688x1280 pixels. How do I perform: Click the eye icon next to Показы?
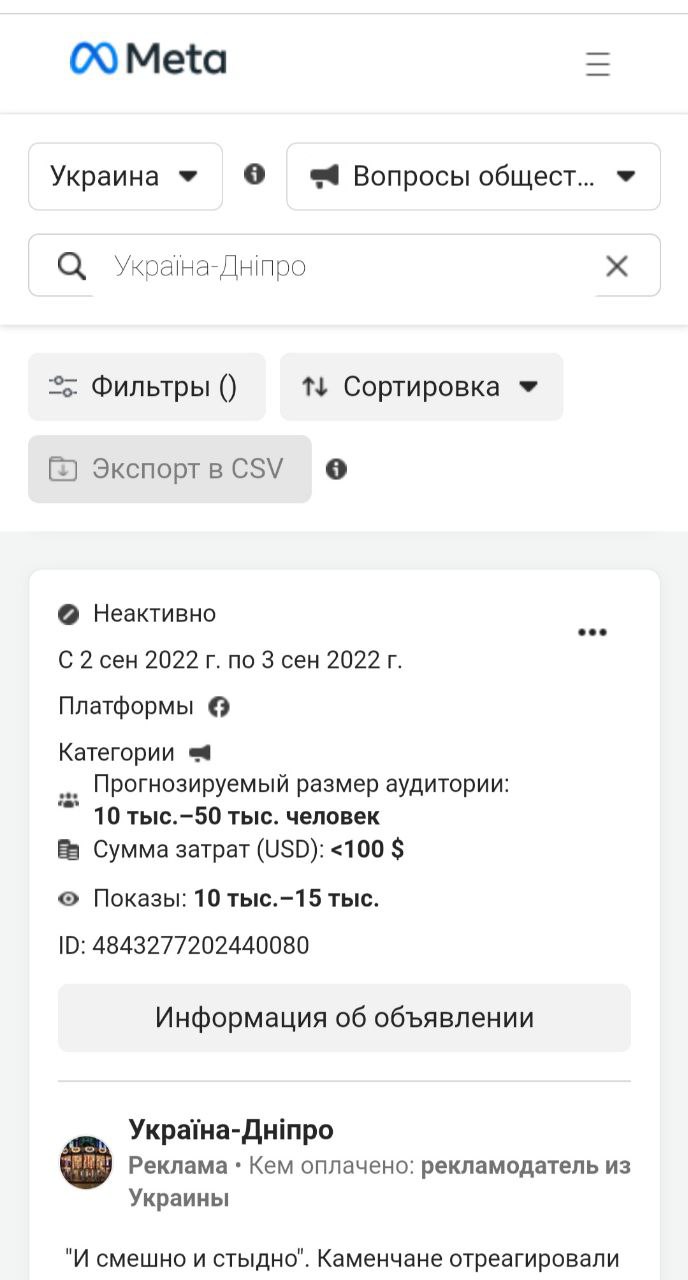coord(68,899)
